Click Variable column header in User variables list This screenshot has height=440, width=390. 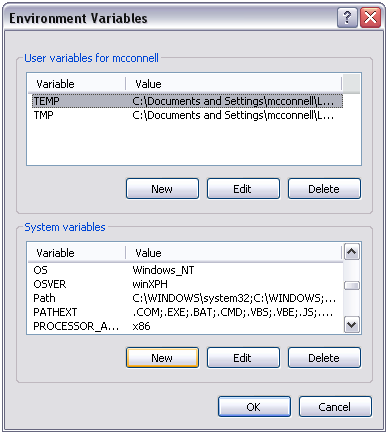pos(77,84)
